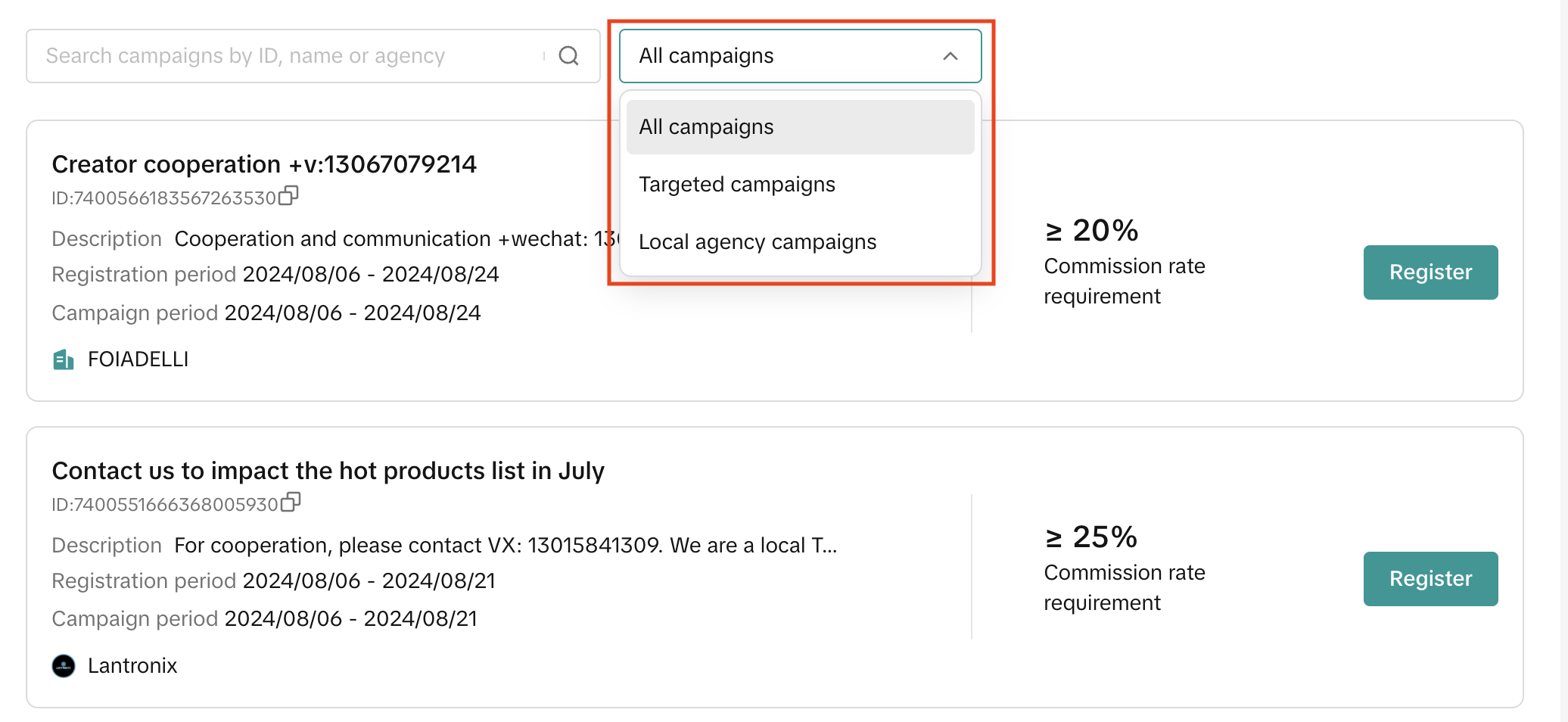
Task: Open the 'Contact us to impact' campaign title
Action: [x=328, y=471]
